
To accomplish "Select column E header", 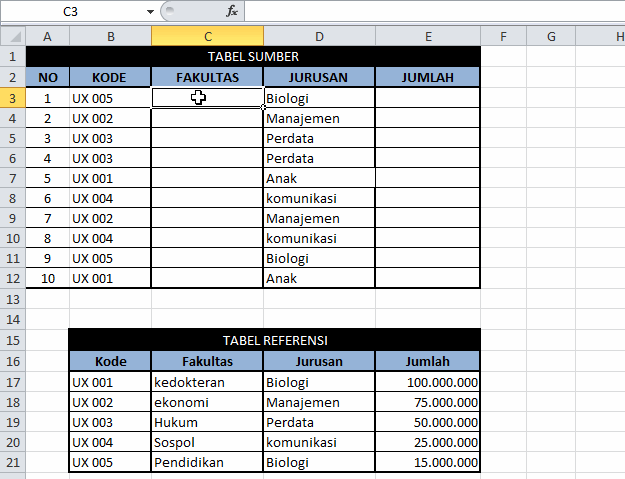I will click(x=427, y=37).
